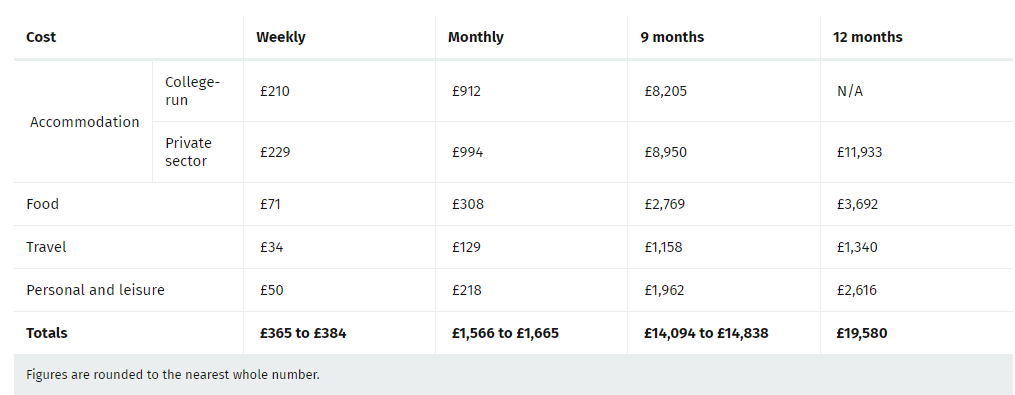Select the Weekly column header
Viewport: 1015px width, 395px height.
[280, 37]
